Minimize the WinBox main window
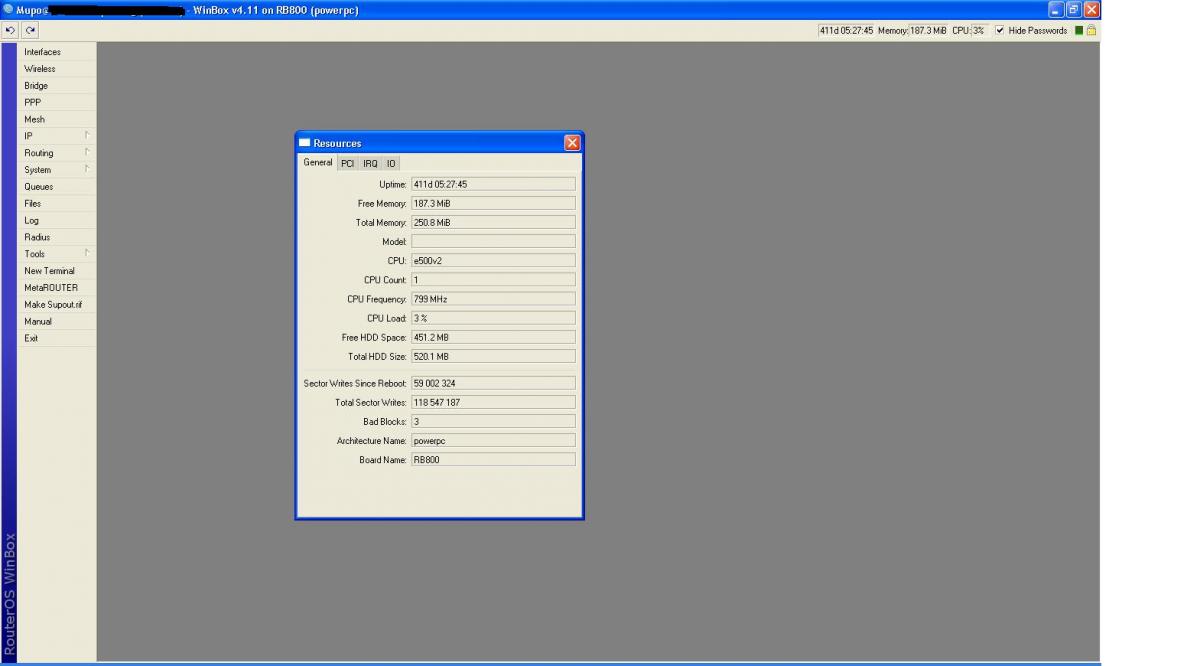The width and height of the screenshot is (1200, 666). point(1056,10)
